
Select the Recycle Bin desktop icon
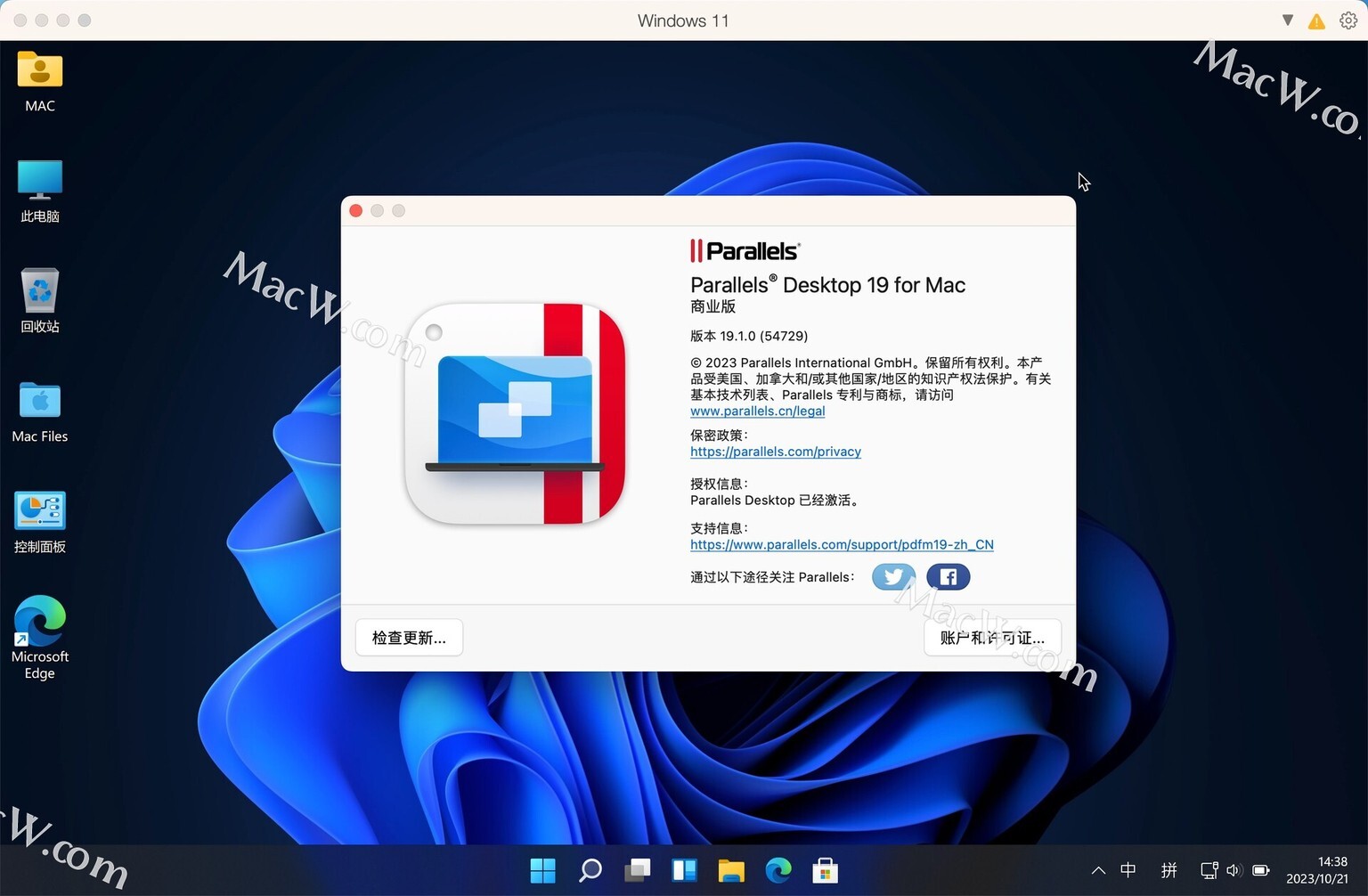(40, 301)
